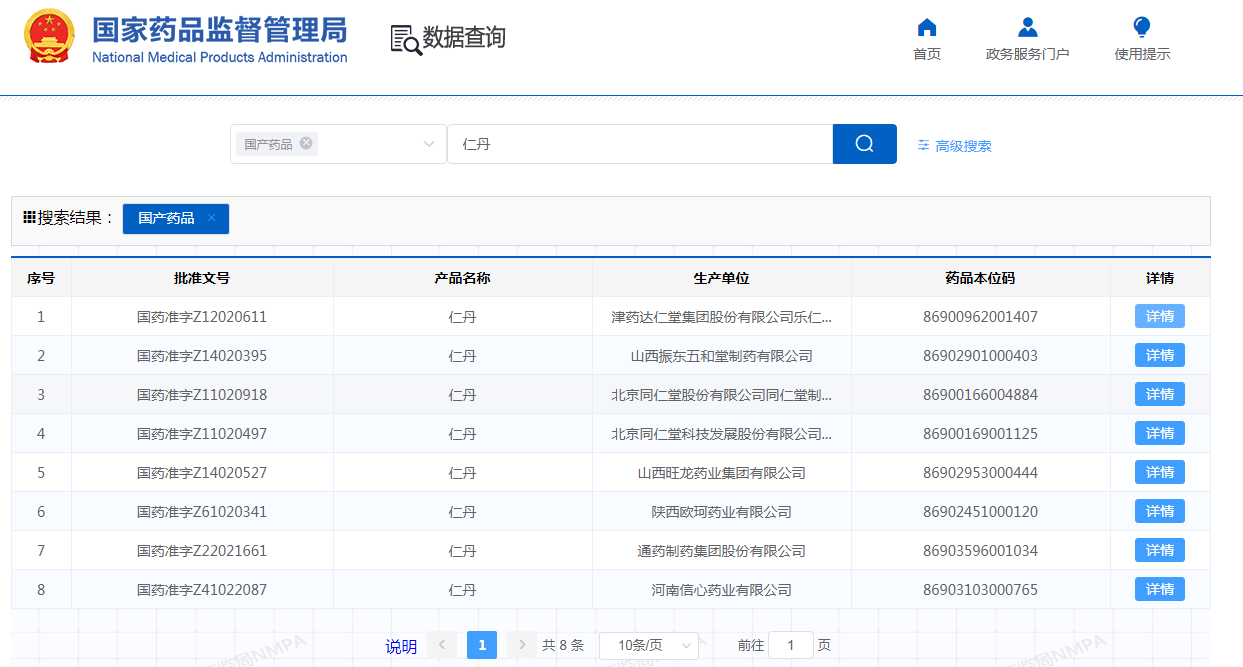Click the search box containing 仁丹
This screenshot has height=667, width=1243.
coord(640,144)
